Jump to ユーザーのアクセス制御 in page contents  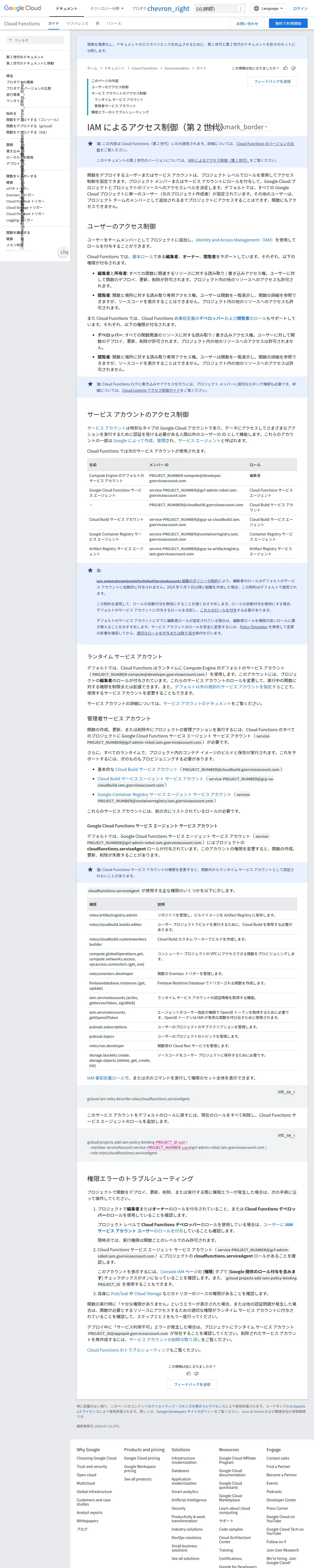coord(110,87)
